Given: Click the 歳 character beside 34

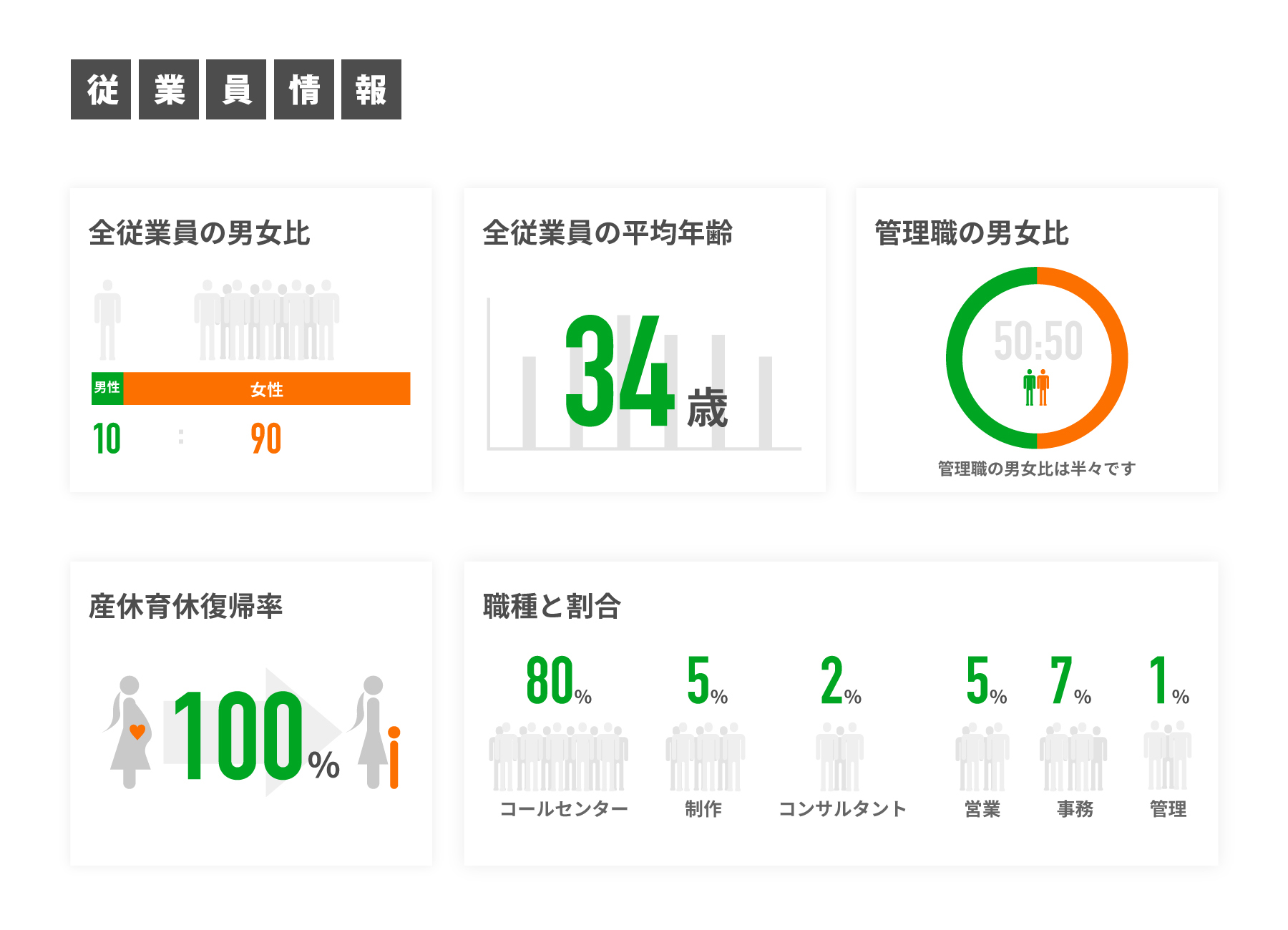Looking at the screenshot, I should [708, 408].
